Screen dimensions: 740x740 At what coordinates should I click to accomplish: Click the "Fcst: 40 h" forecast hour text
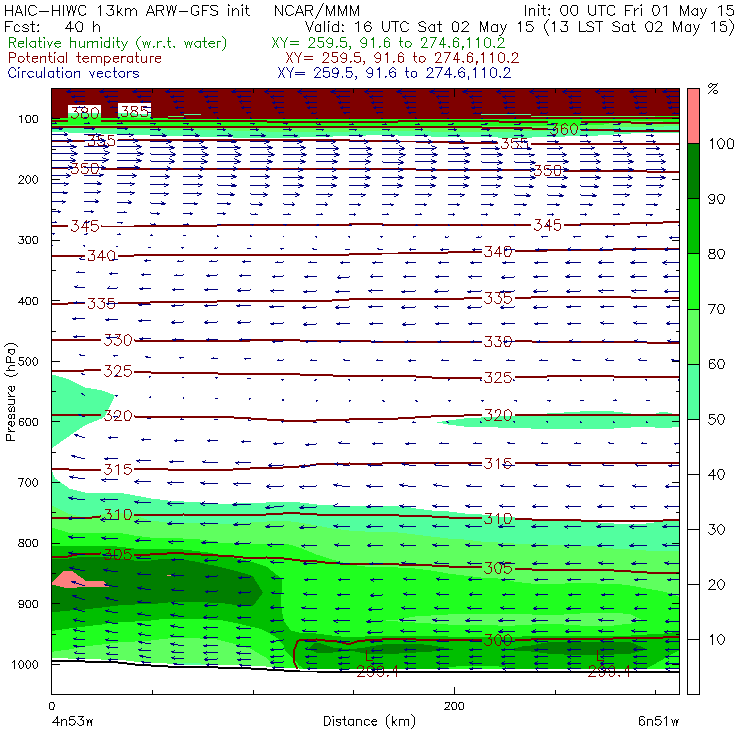(52, 27)
